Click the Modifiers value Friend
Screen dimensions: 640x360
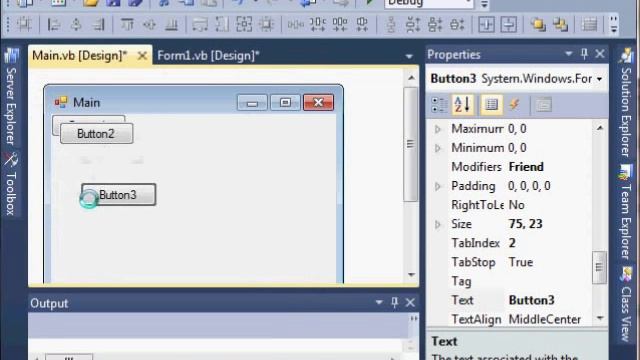coord(526,167)
